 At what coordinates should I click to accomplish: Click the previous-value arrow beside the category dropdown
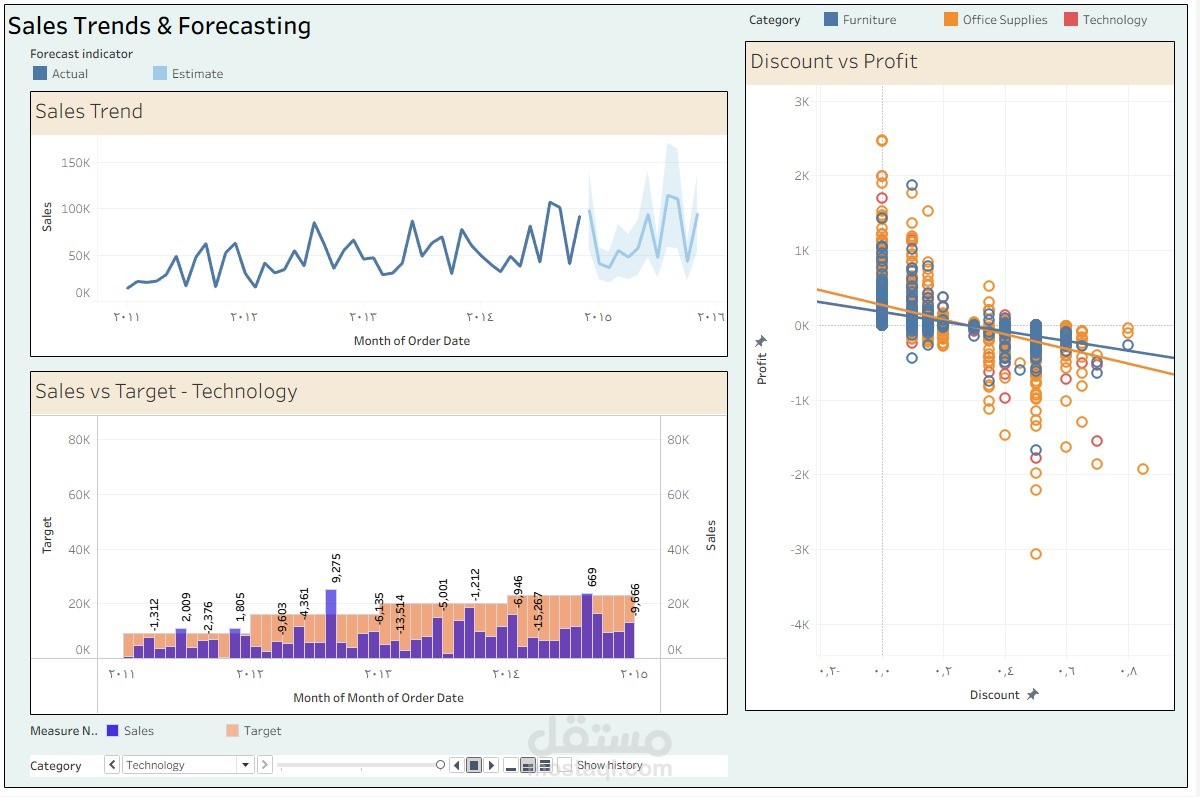coord(111,764)
